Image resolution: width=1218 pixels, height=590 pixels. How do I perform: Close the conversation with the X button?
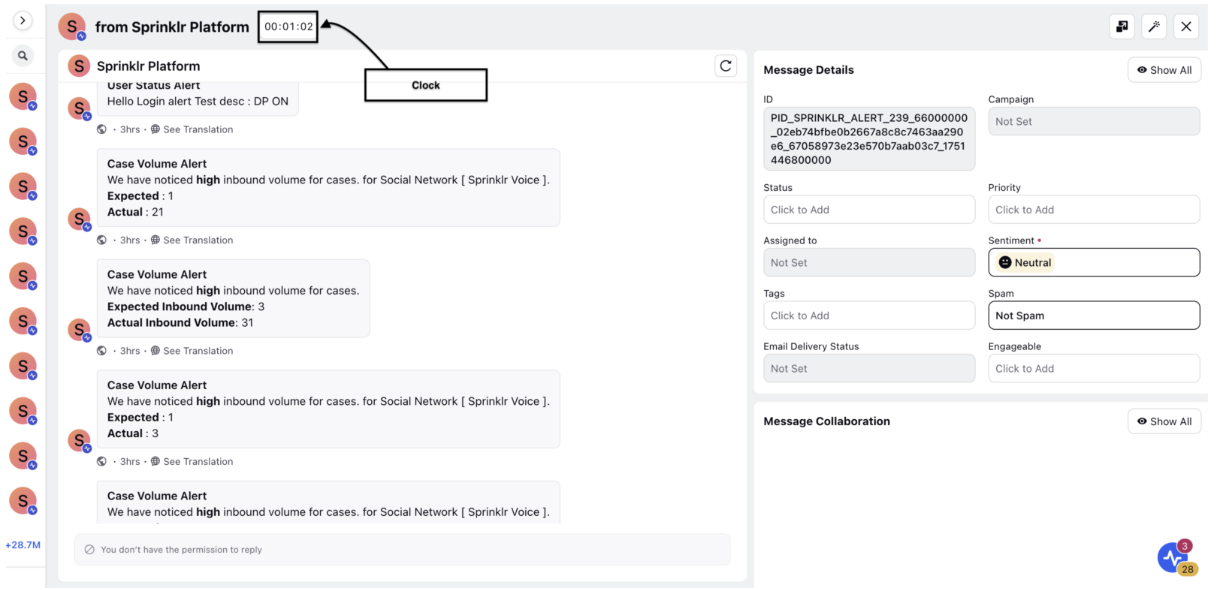pyautogui.click(x=1186, y=27)
